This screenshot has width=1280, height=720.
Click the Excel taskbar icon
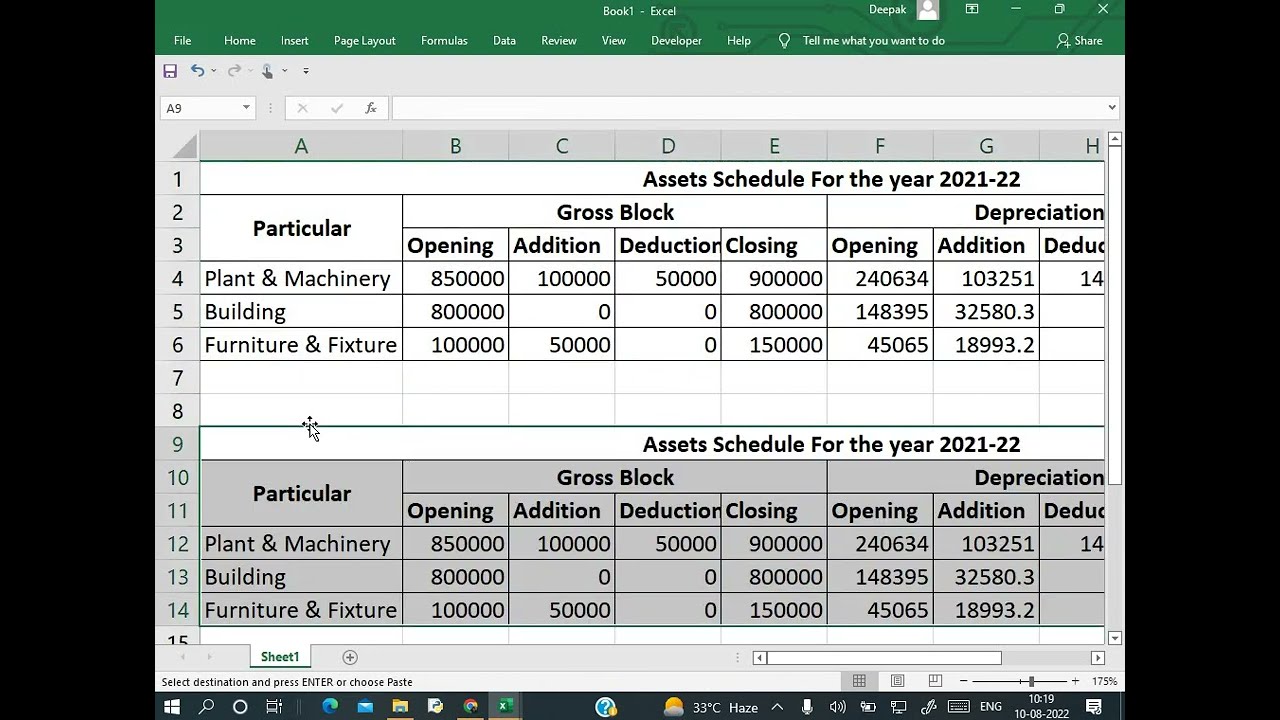tap(506, 706)
